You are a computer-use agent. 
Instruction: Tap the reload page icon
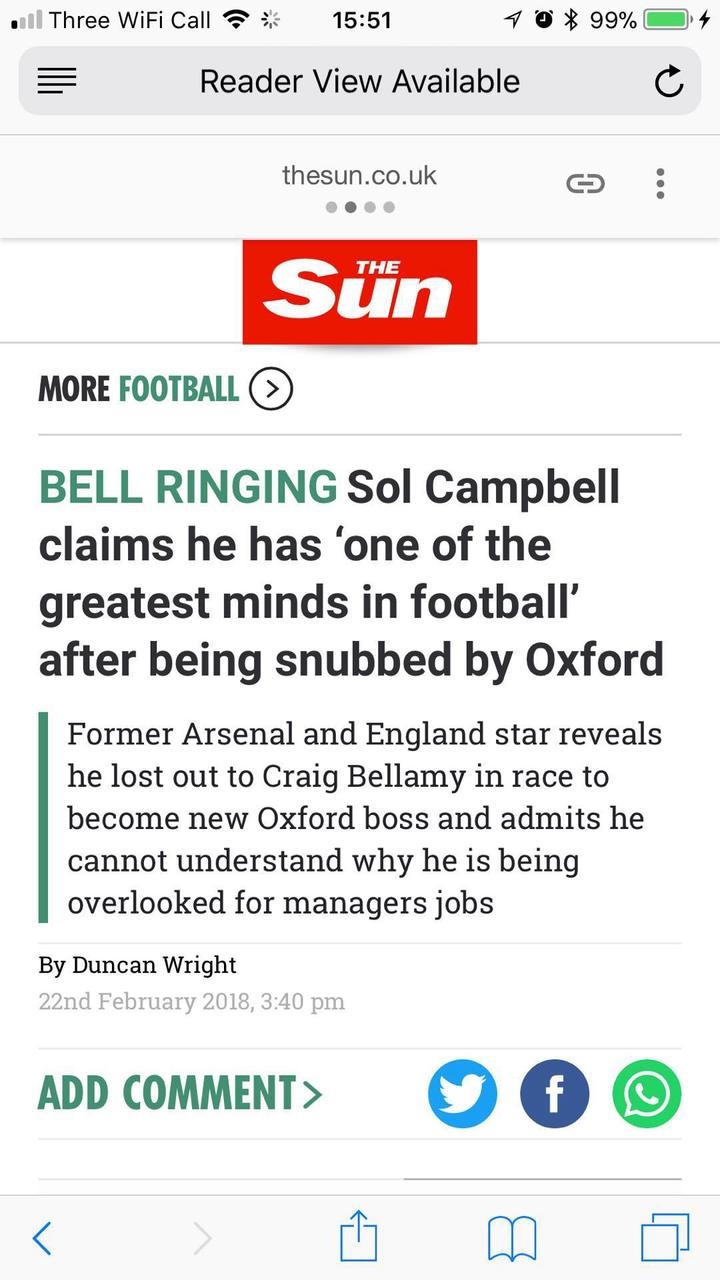668,82
